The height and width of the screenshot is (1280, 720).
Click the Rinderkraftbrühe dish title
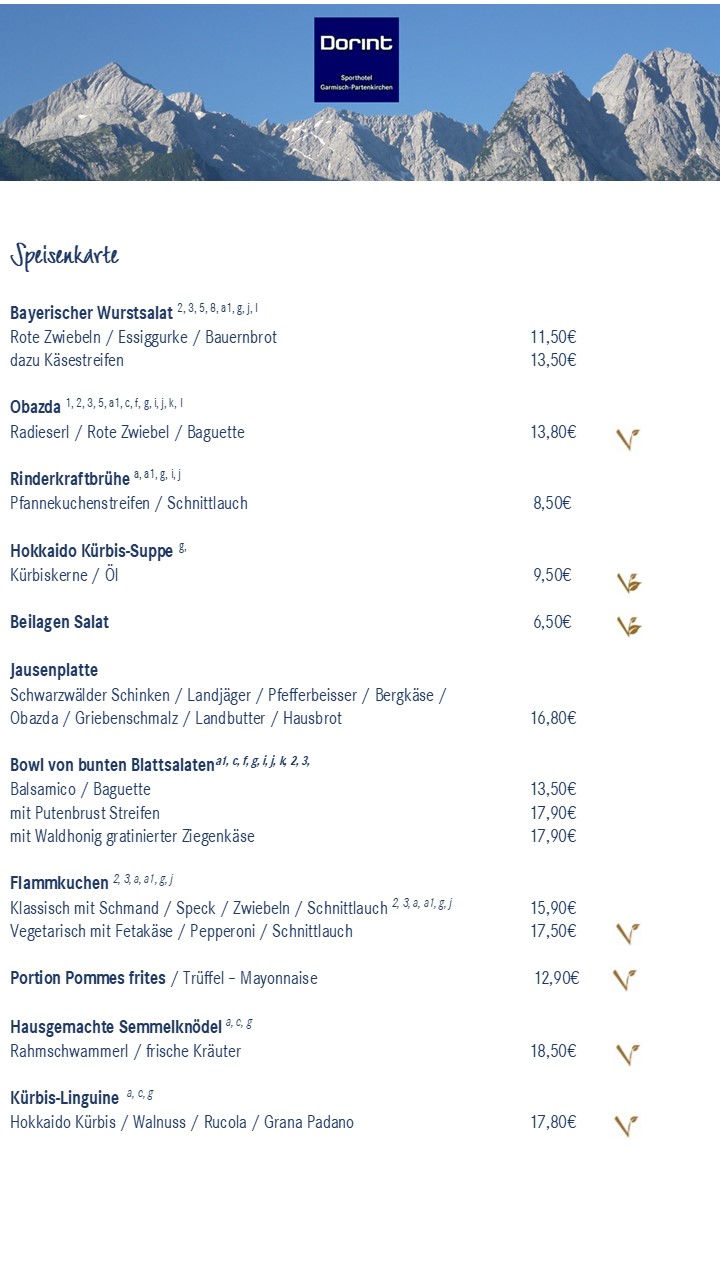(70, 479)
